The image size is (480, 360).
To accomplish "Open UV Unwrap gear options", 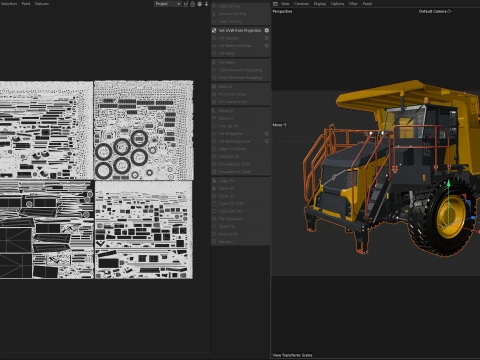I will (267, 38).
